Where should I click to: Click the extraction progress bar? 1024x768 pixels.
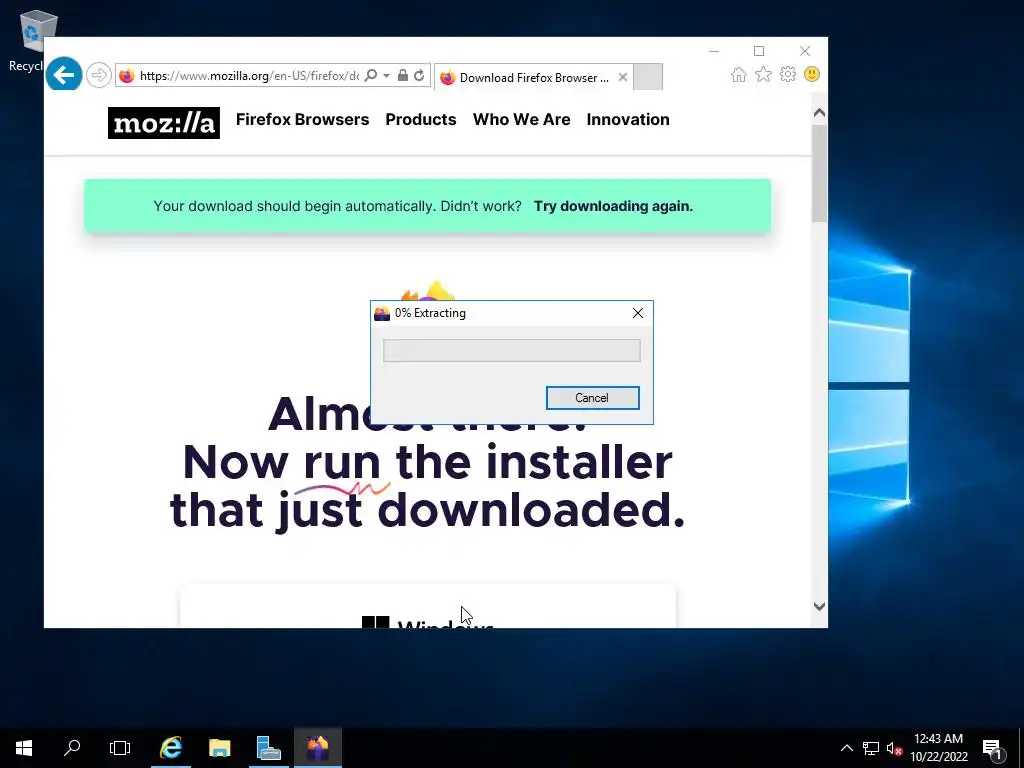coord(511,350)
